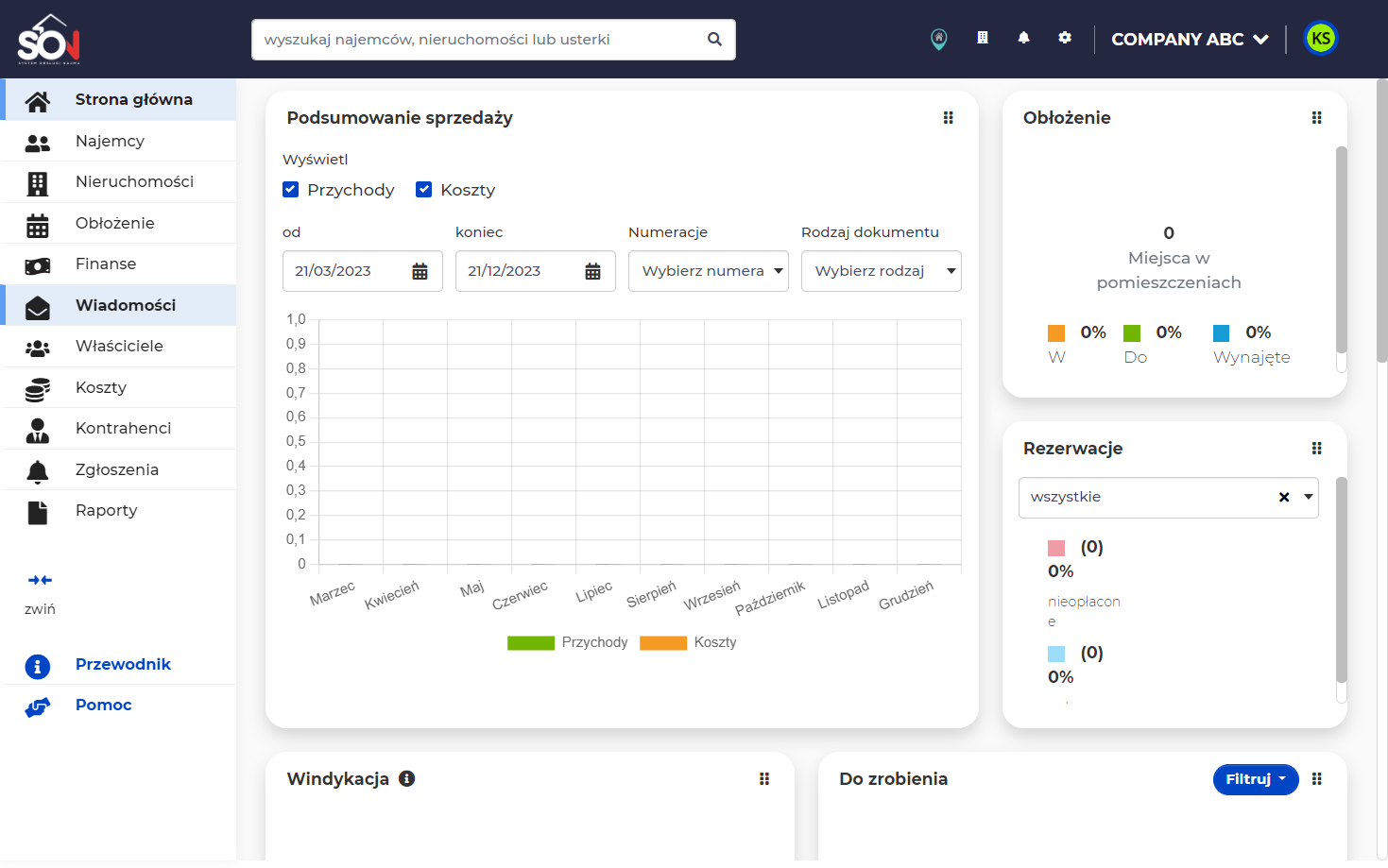Toggle Koszty series in chart legend
Screen dimensions: 1388x868
[x=688, y=642]
